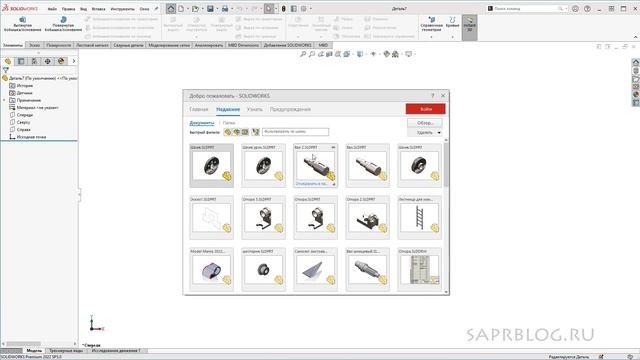The image size is (640, 360).
Task: Open the ConfigurationManager tab icon
Action: click(34, 61)
